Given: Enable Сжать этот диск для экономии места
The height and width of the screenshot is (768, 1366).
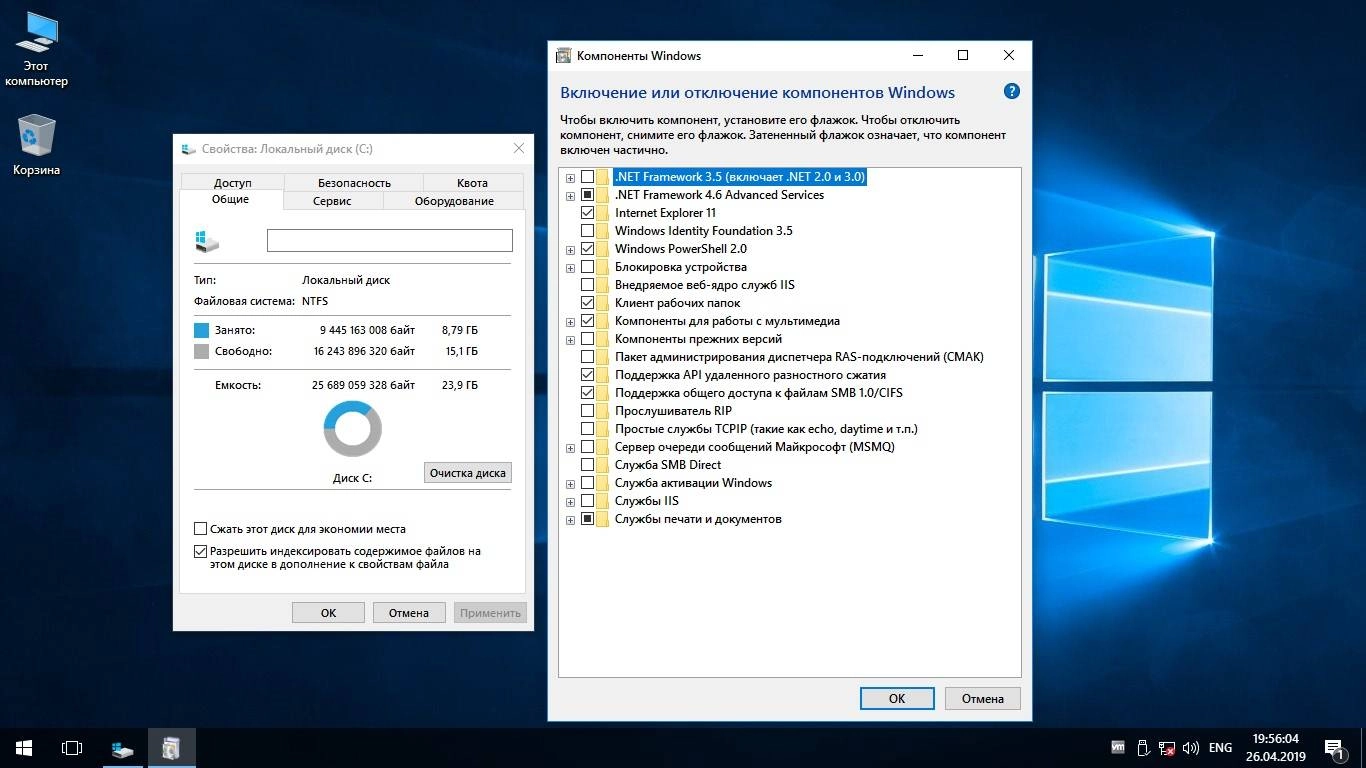Looking at the screenshot, I should click(200, 529).
